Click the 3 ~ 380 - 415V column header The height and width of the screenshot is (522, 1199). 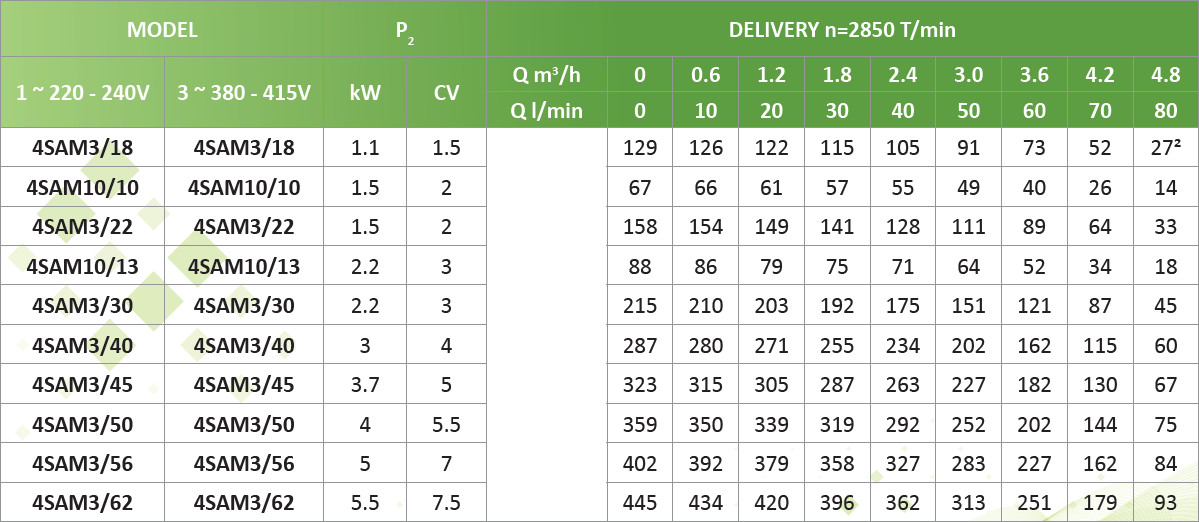click(244, 93)
